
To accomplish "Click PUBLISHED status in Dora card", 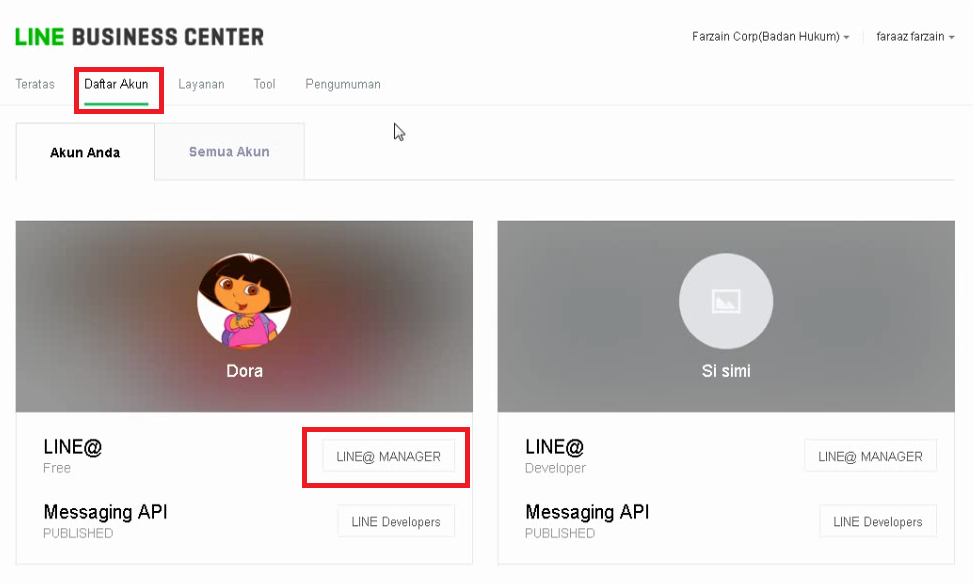I will tap(78, 533).
